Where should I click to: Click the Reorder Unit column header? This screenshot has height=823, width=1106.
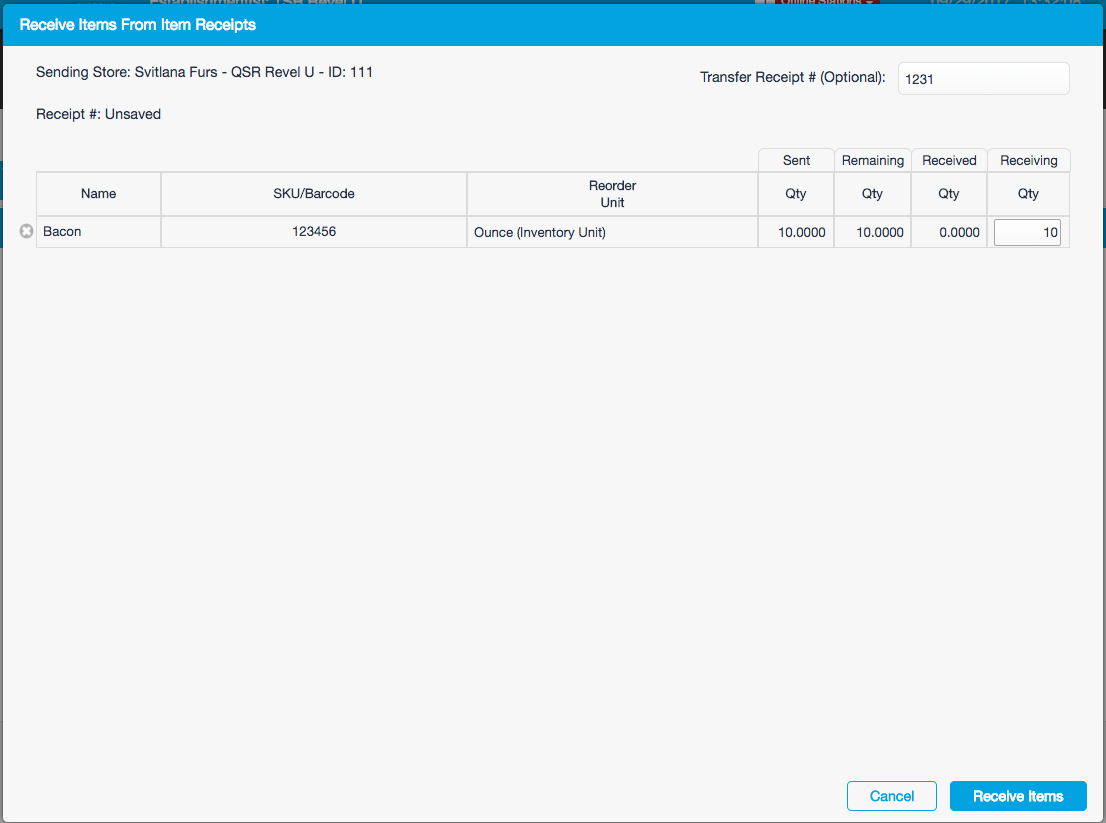(612, 193)
